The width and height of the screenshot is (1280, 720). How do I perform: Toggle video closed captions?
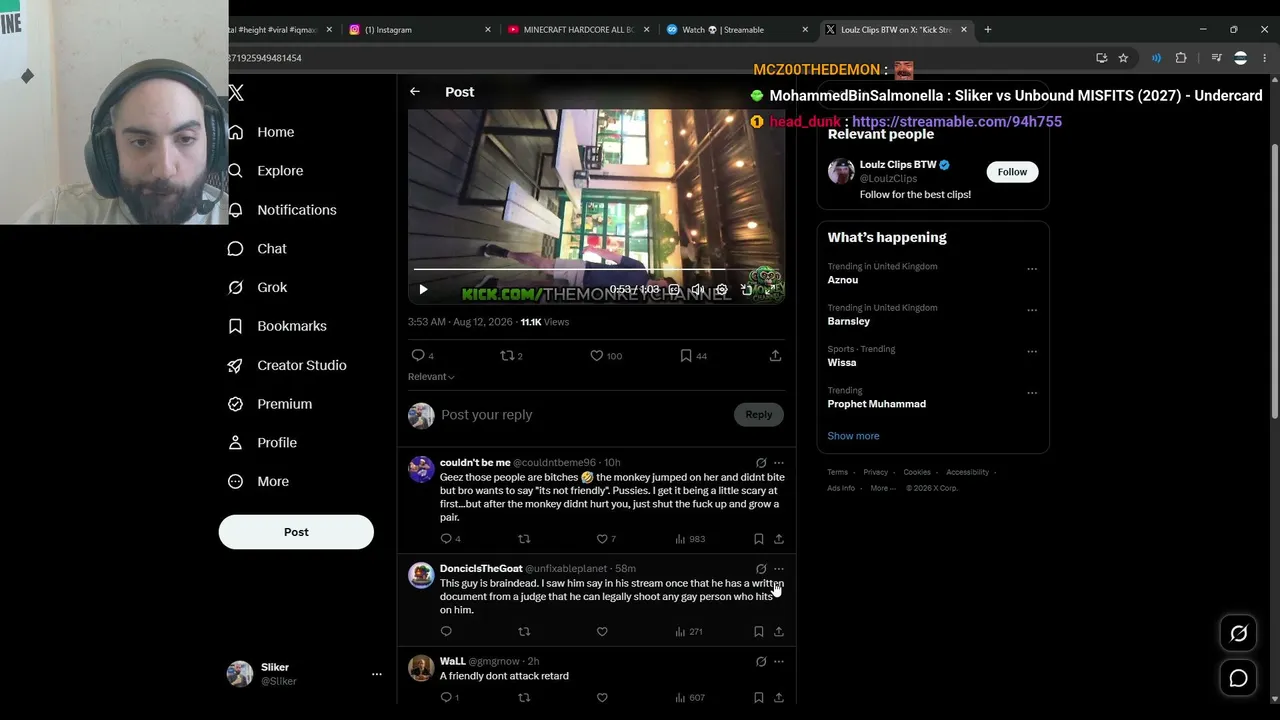coord(674,290)
